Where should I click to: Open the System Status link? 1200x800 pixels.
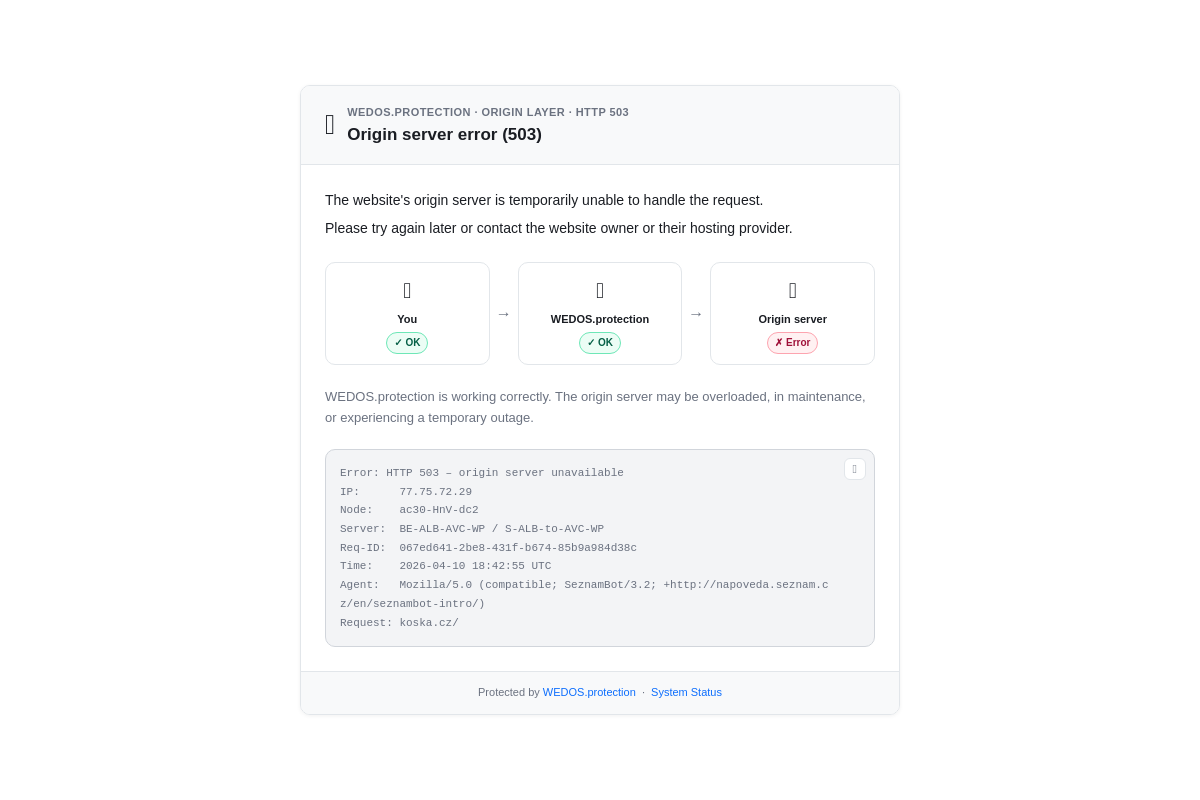pyautogui.click(x=686, y=692)
